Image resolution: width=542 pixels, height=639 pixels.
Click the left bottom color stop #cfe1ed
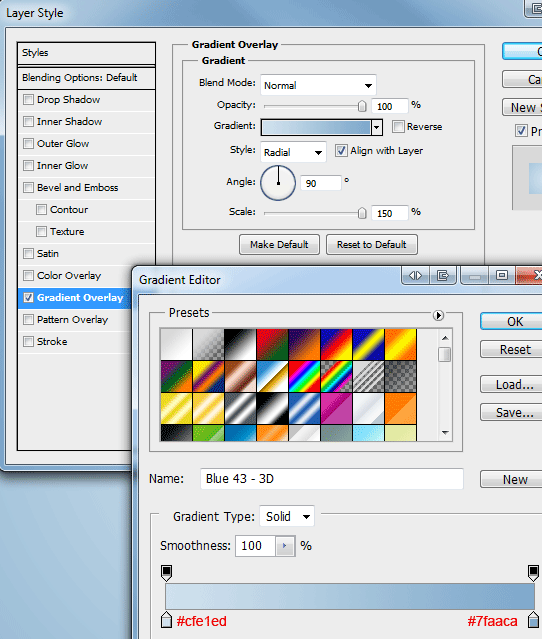pyautogui.click(x=166, y=619)
